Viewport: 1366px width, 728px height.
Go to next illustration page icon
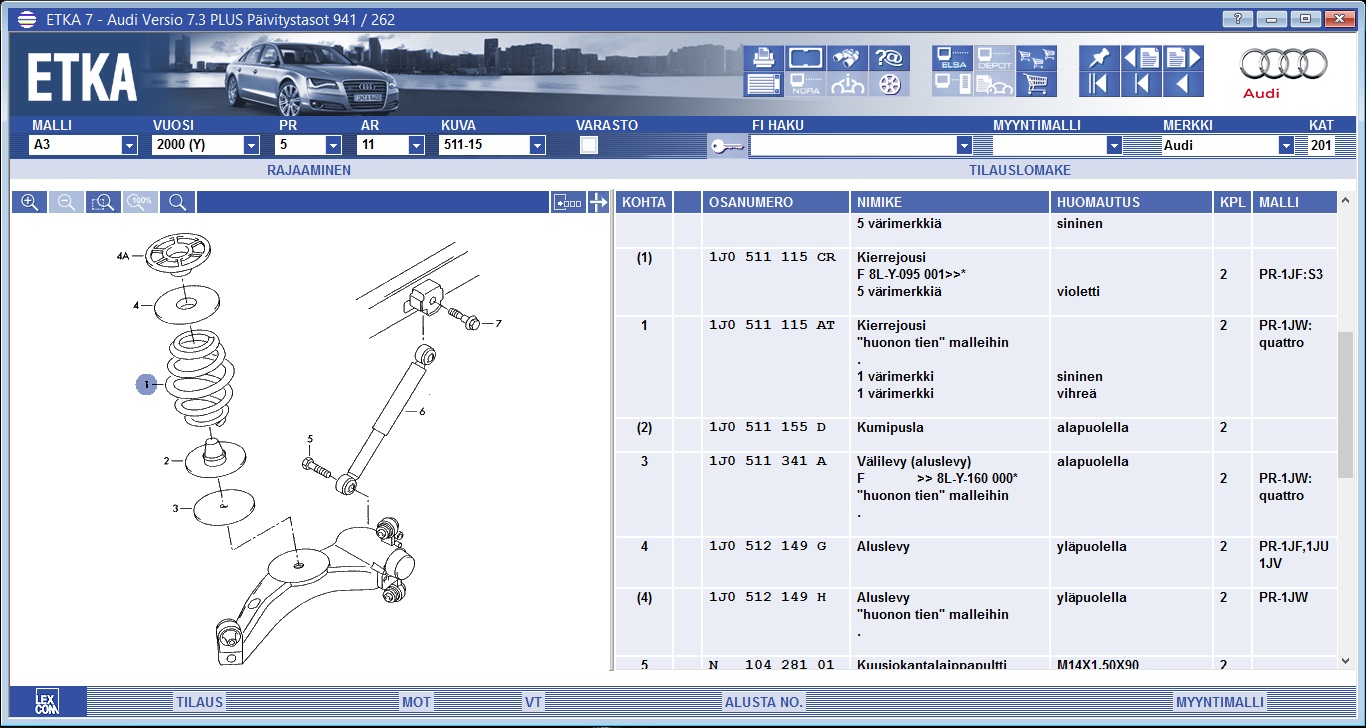point(1181,58)
